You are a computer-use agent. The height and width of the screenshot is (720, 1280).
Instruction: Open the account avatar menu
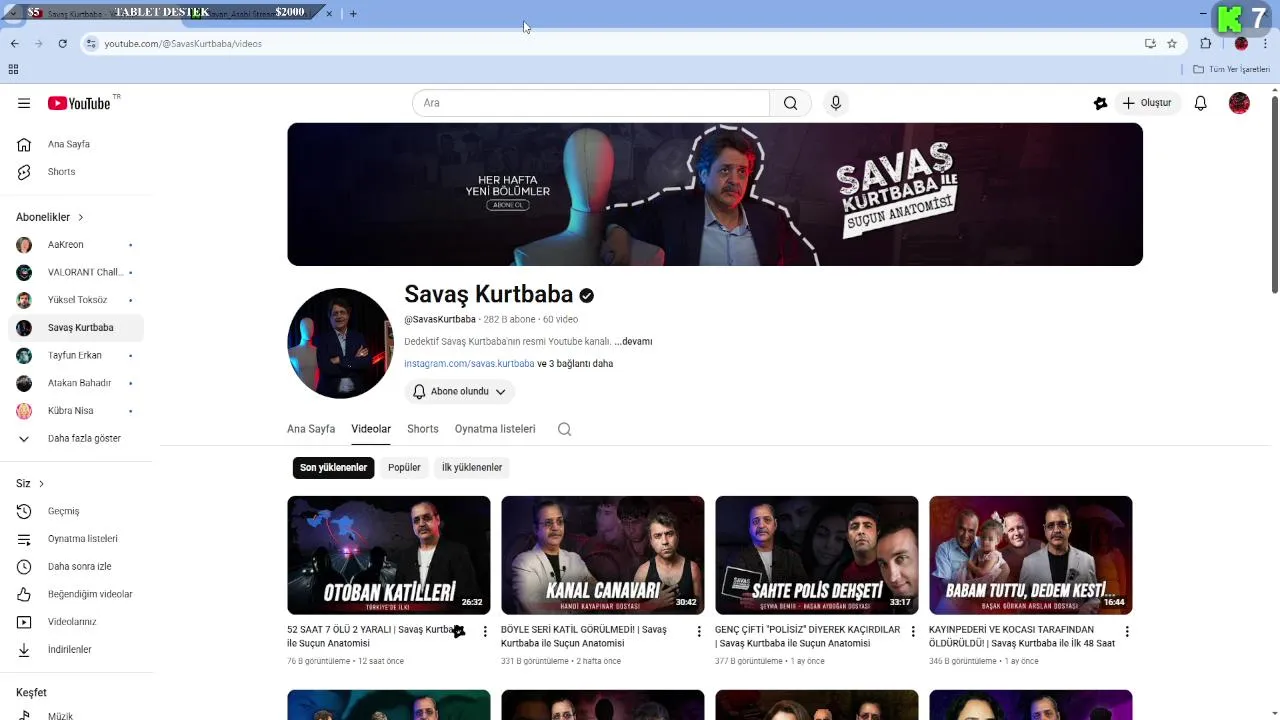[x=1239, y=103]
